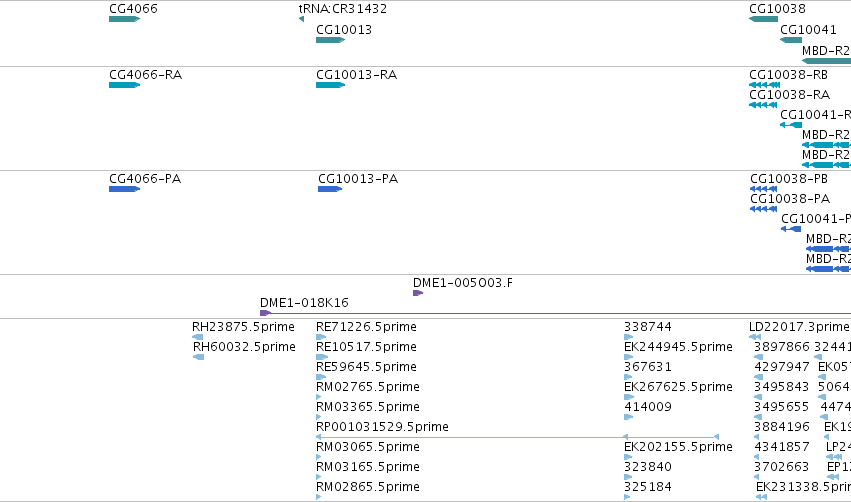The height and width of the screenshot is (502, 851).
Task: Select the RE71226.5prime EST label
Action: [x=366, y=327]
